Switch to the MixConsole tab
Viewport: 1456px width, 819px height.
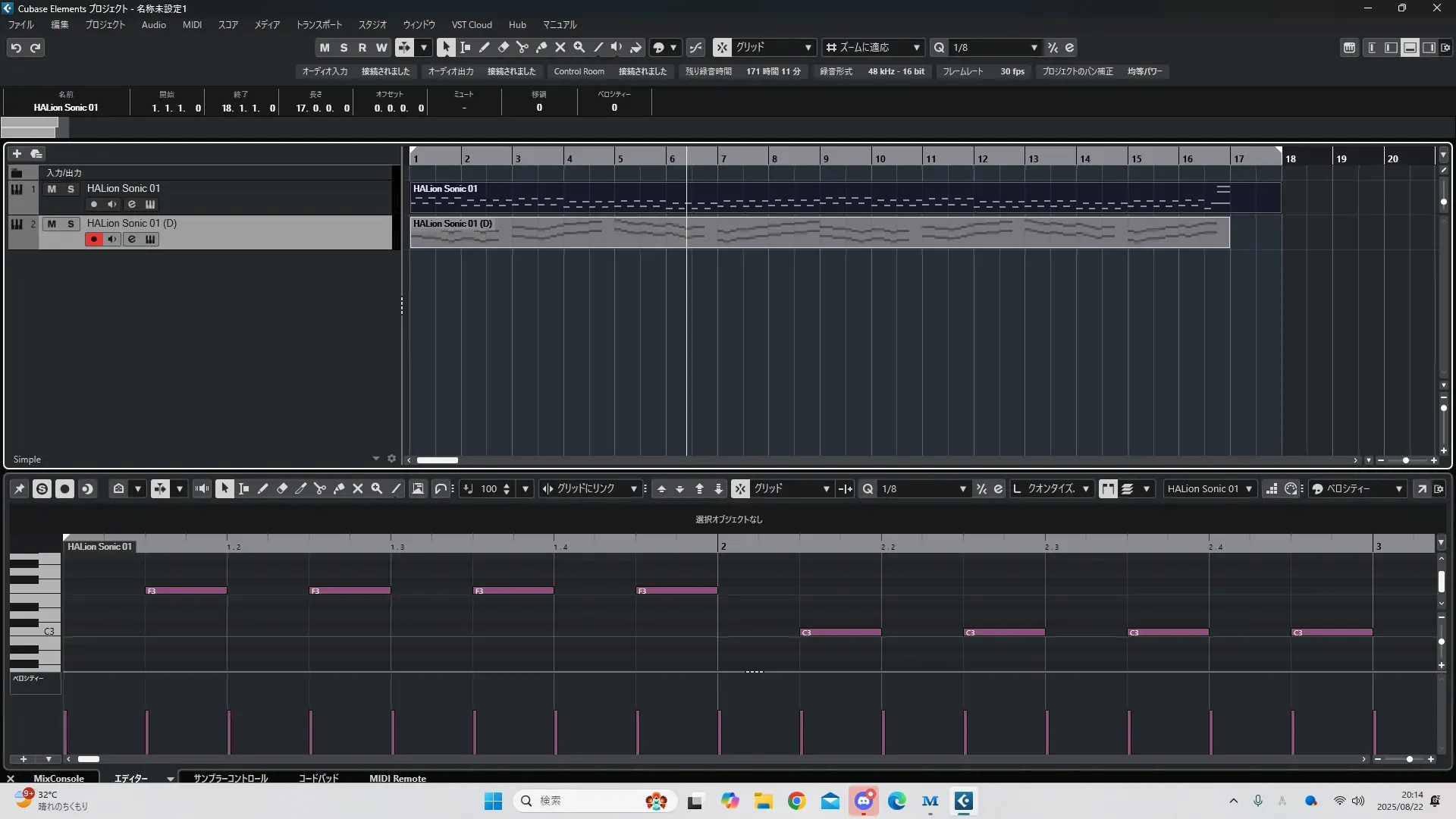58,778
